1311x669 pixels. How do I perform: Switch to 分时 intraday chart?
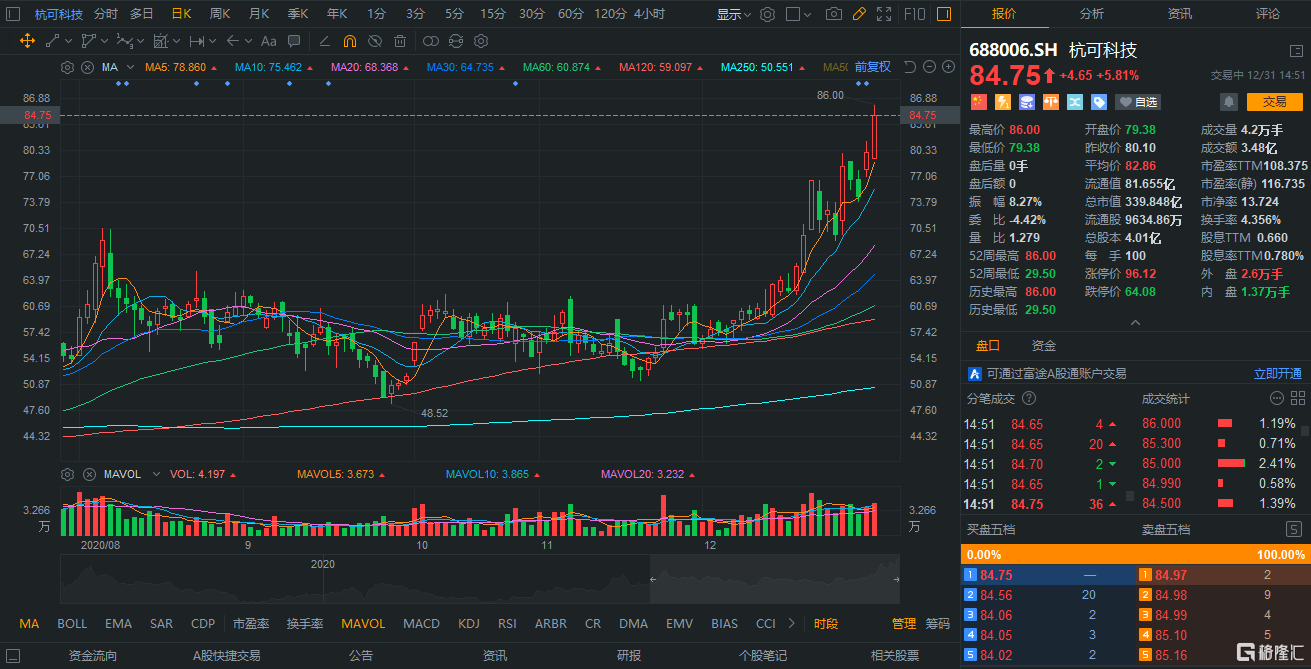tap(105, 14)
